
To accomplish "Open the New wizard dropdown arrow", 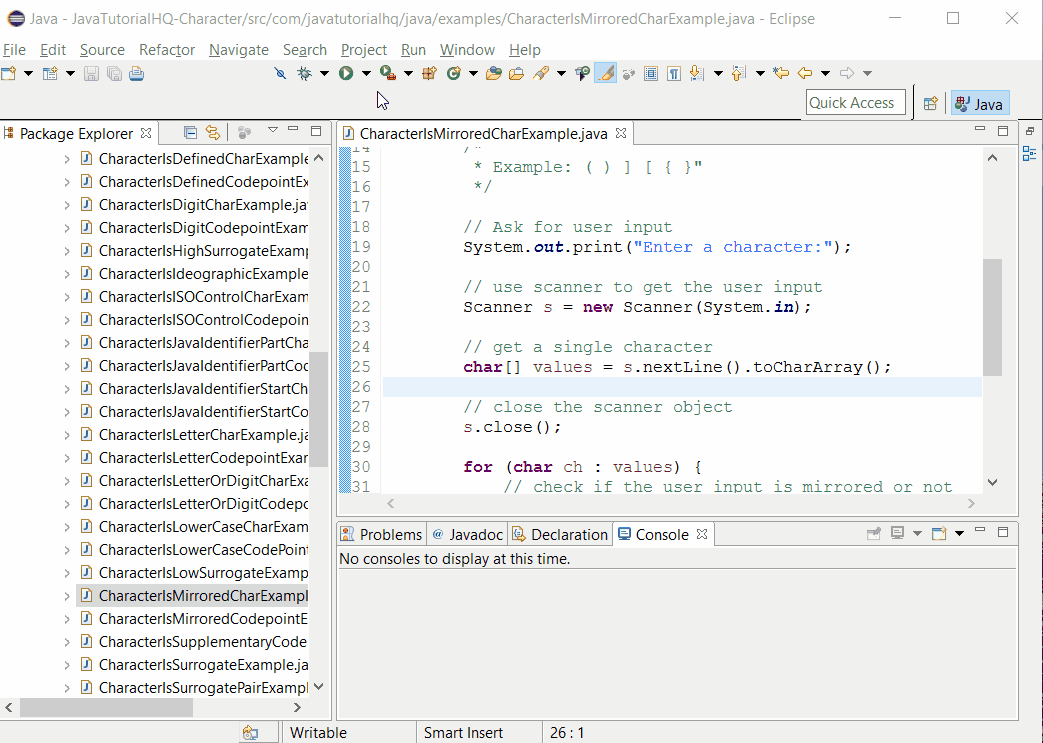I will (28, 73).
